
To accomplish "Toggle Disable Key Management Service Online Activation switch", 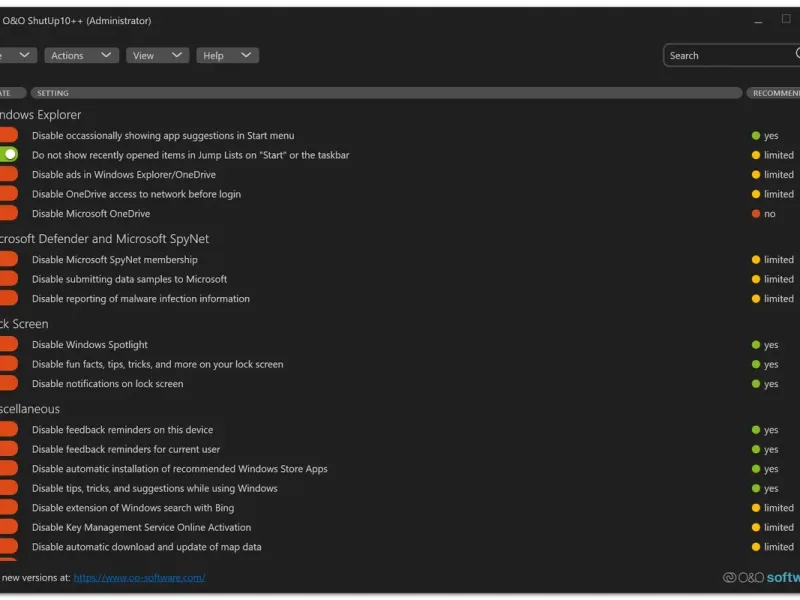I will pyautogui.click(x=8, y=527).
